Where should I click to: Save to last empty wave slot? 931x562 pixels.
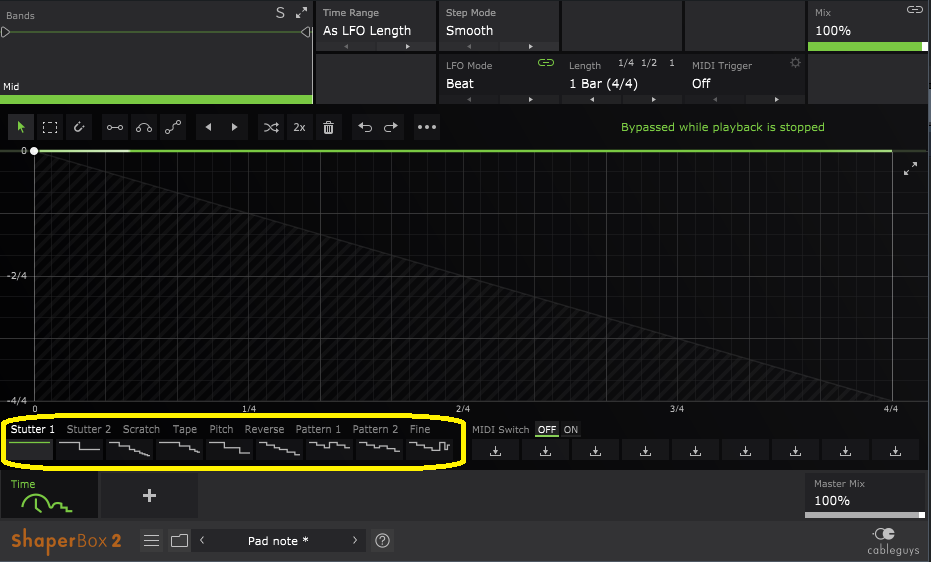pos(895,450)
